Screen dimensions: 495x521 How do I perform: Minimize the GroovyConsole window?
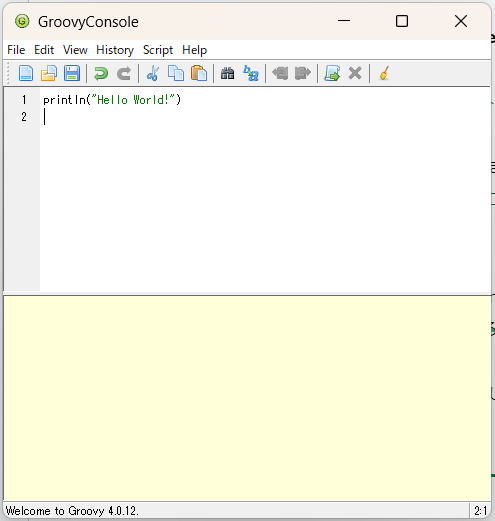click(344, 21)
